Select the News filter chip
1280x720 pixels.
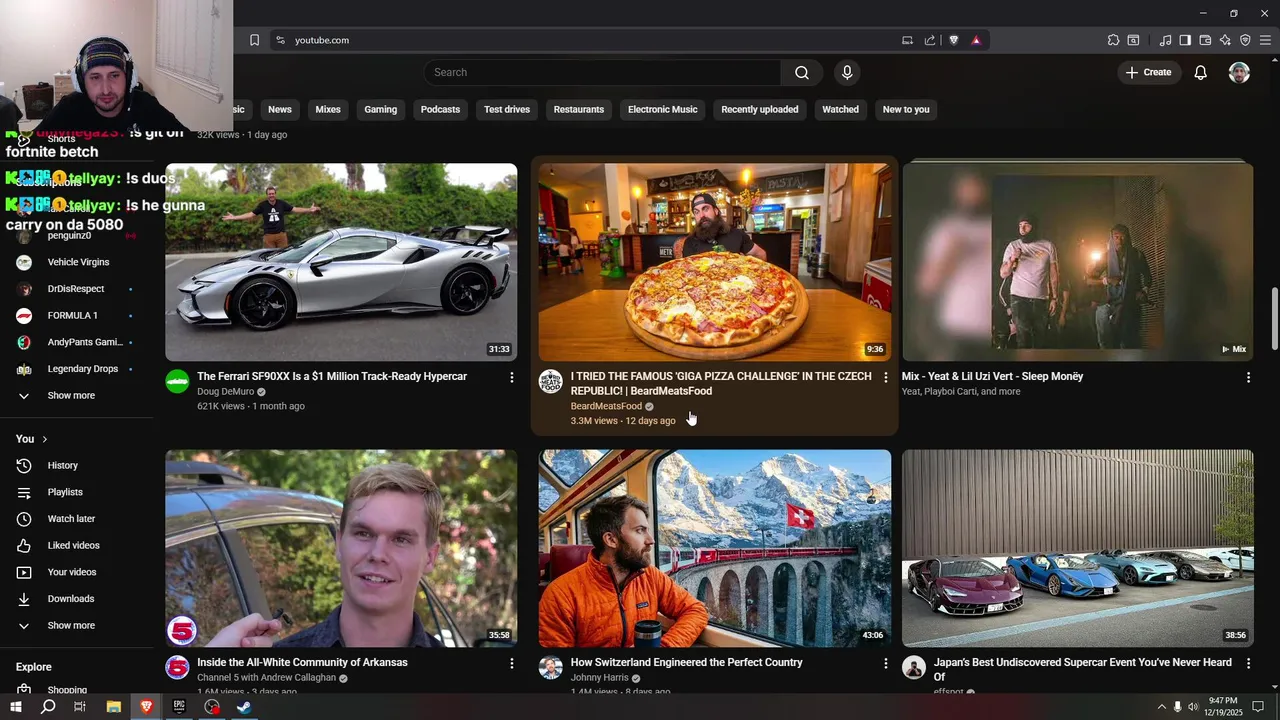click(x=280, y=109)
